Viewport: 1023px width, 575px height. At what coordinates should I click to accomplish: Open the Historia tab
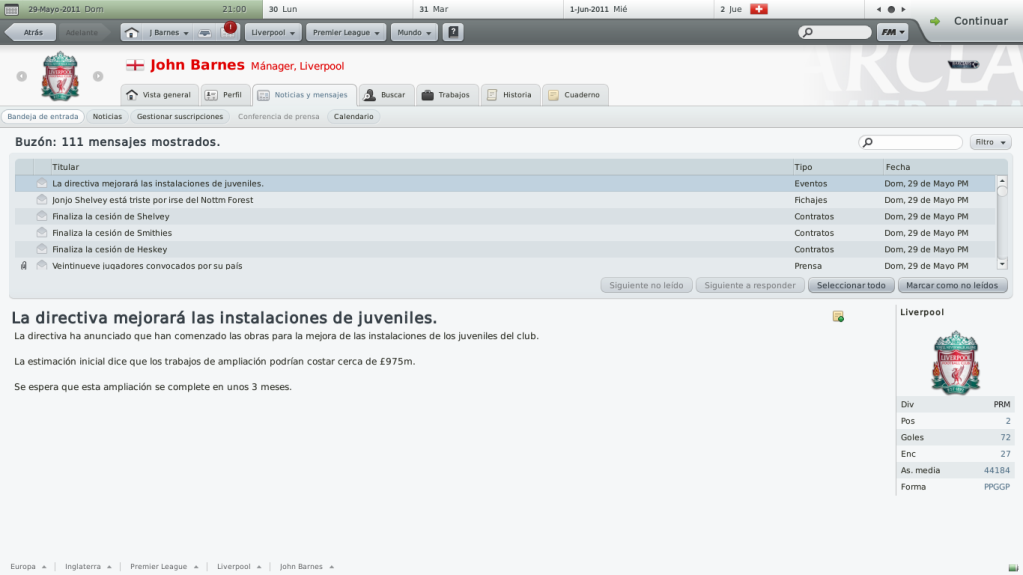[x=510, y=95]
